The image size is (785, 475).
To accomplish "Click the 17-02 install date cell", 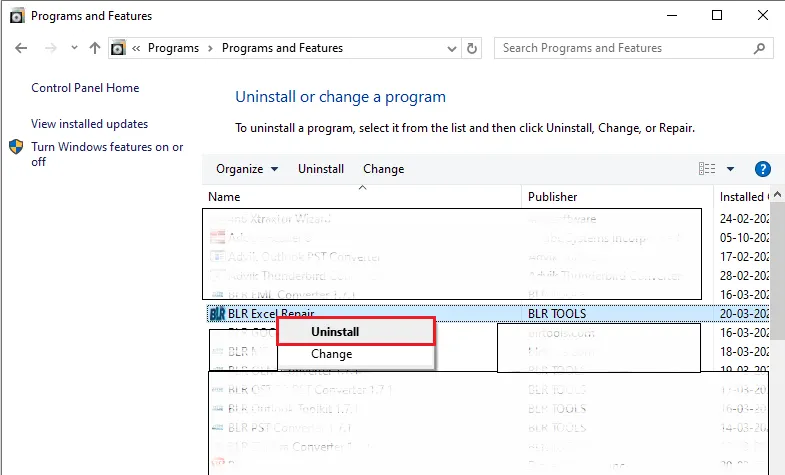I will point(744,257).
